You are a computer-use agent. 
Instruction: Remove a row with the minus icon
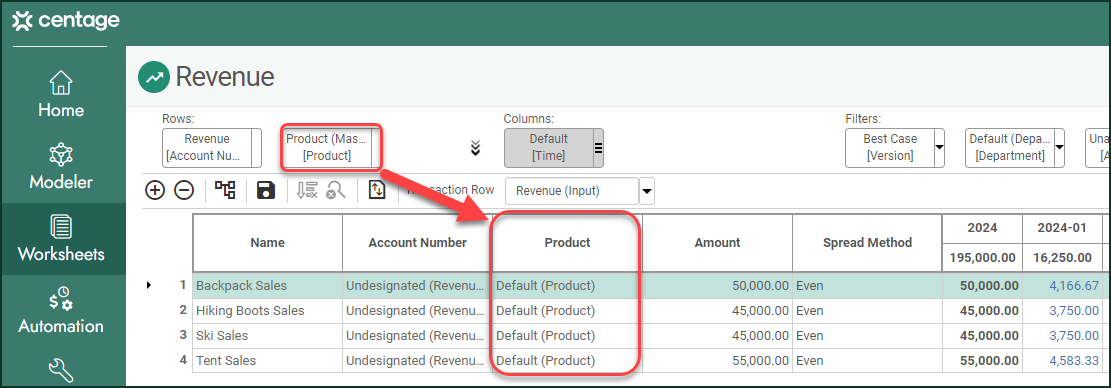(x=184, y=190)
